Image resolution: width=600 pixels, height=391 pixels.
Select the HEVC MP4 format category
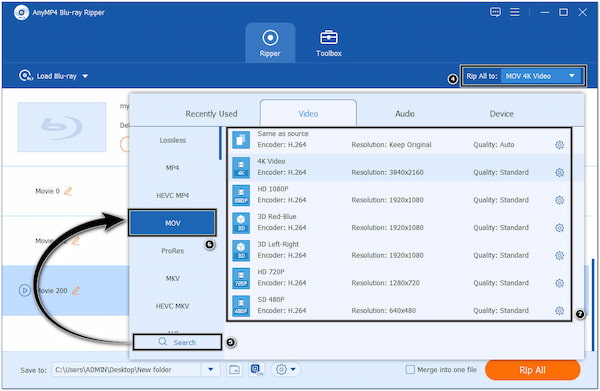(x=173, y=196)
